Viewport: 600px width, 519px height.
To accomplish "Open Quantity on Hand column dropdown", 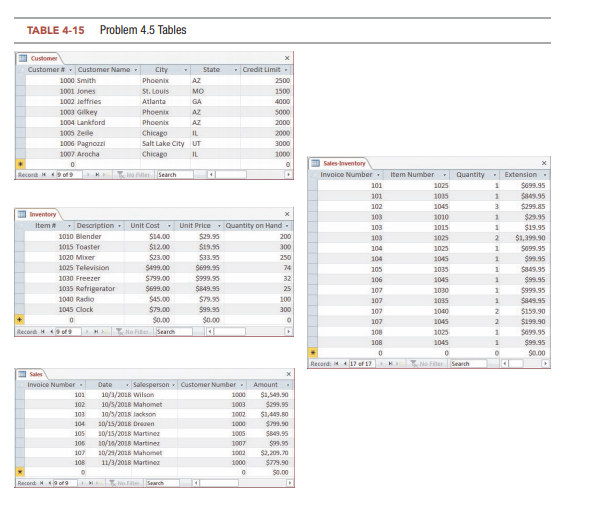I will click(287, 226).
